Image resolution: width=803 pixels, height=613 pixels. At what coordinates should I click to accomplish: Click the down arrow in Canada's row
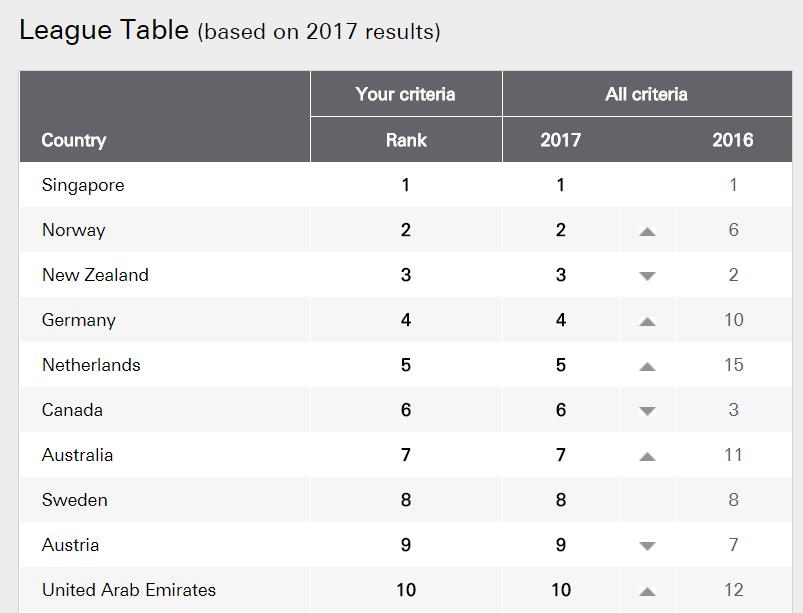647,411
